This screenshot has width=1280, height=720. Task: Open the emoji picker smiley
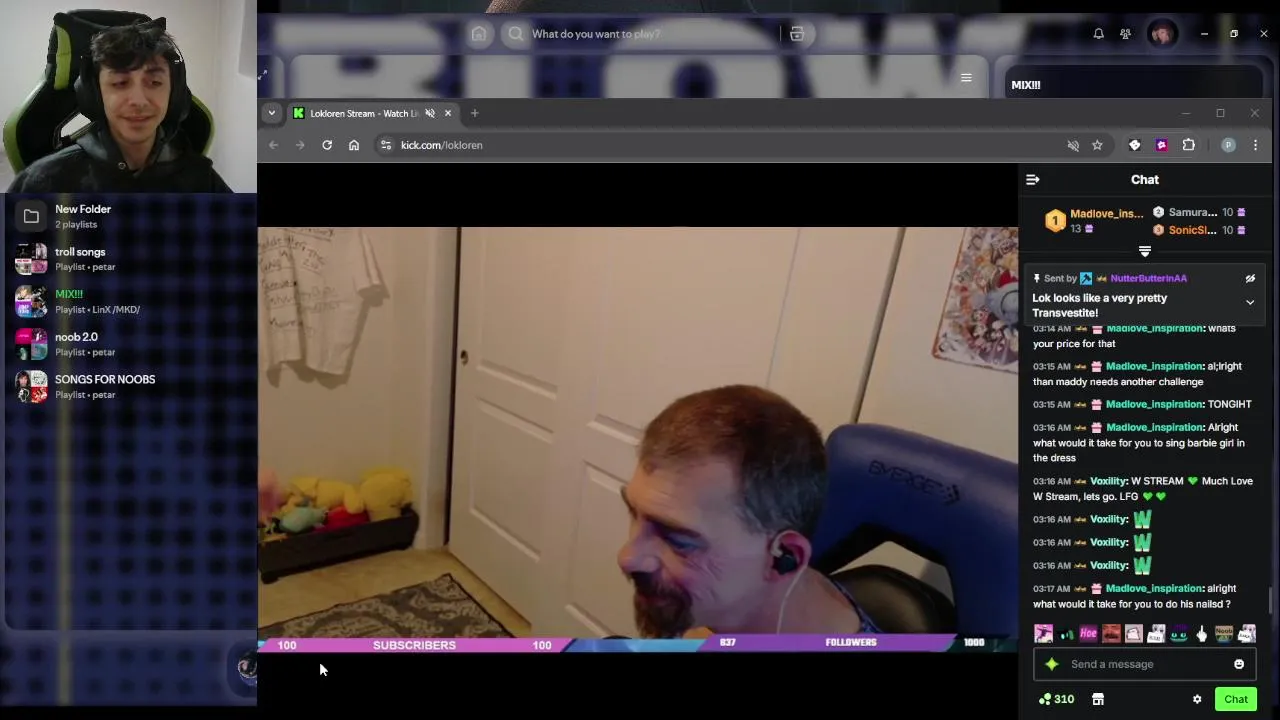coord(1239,664)
